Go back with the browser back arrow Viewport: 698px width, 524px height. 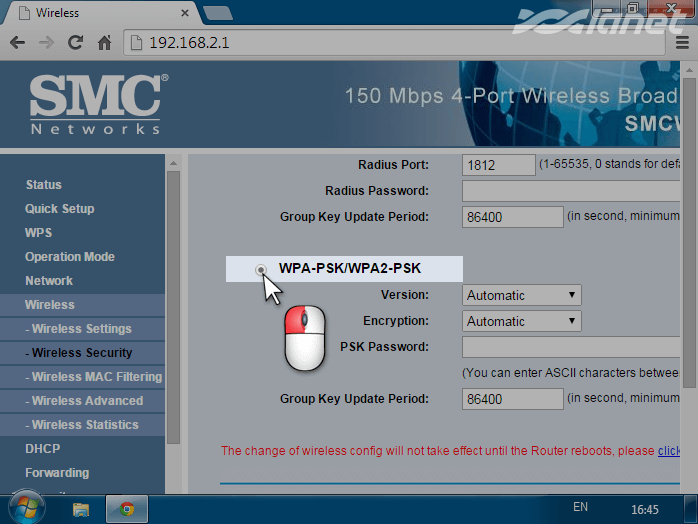click(x=17, y=43)
